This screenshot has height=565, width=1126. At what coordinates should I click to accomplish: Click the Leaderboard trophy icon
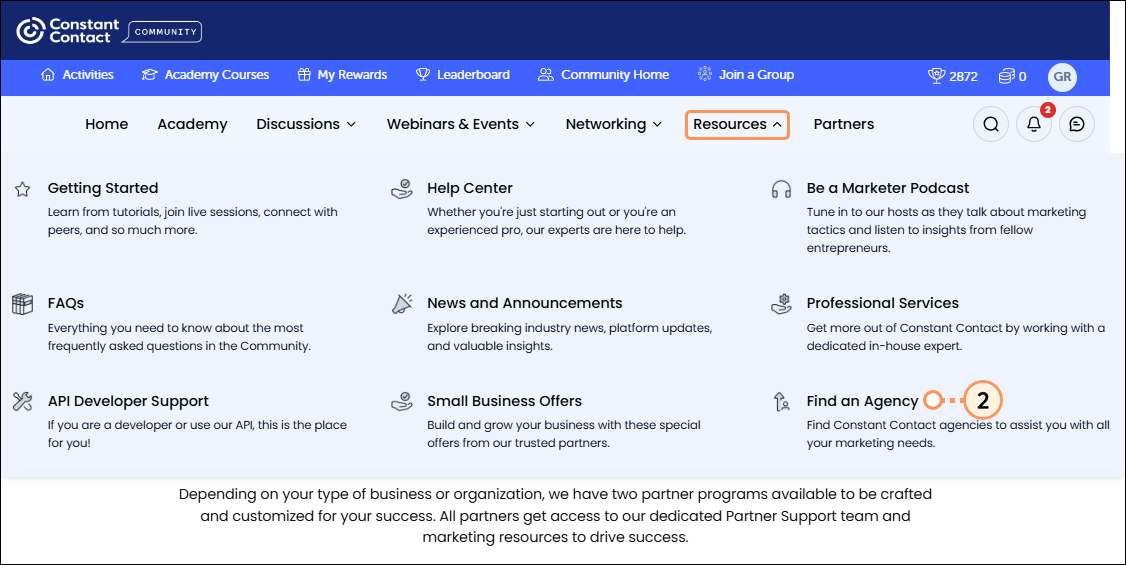(x=423, y=75)
